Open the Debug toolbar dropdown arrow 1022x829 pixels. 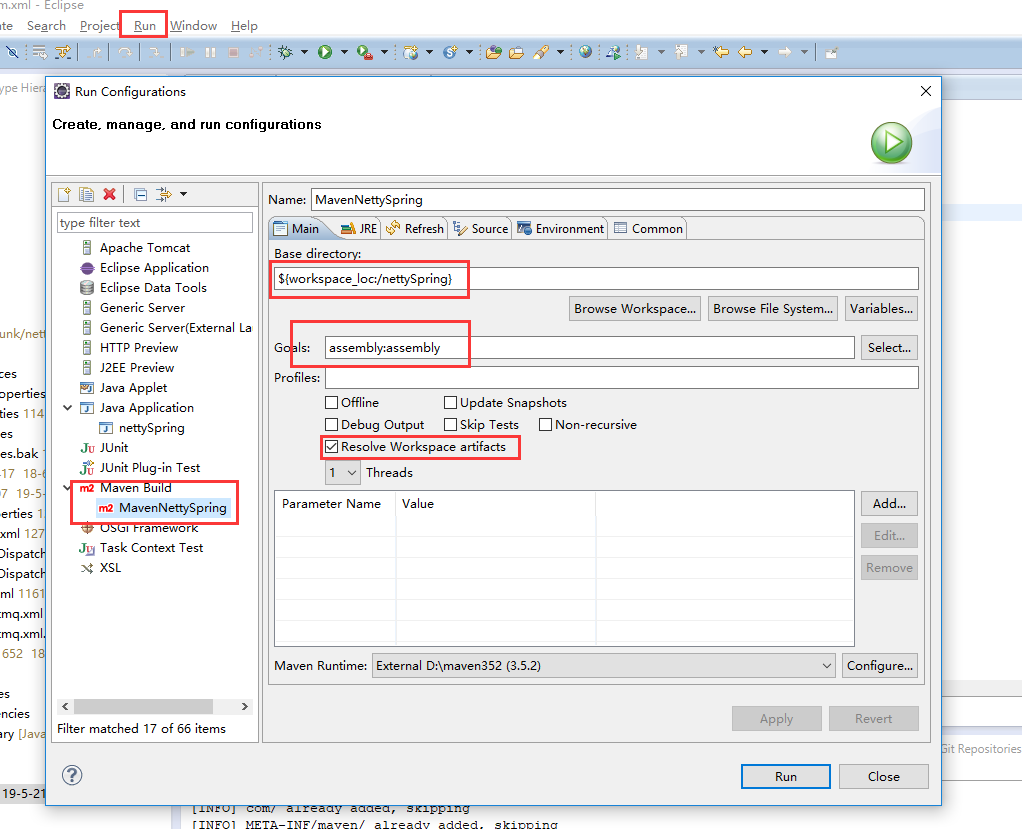304,52
